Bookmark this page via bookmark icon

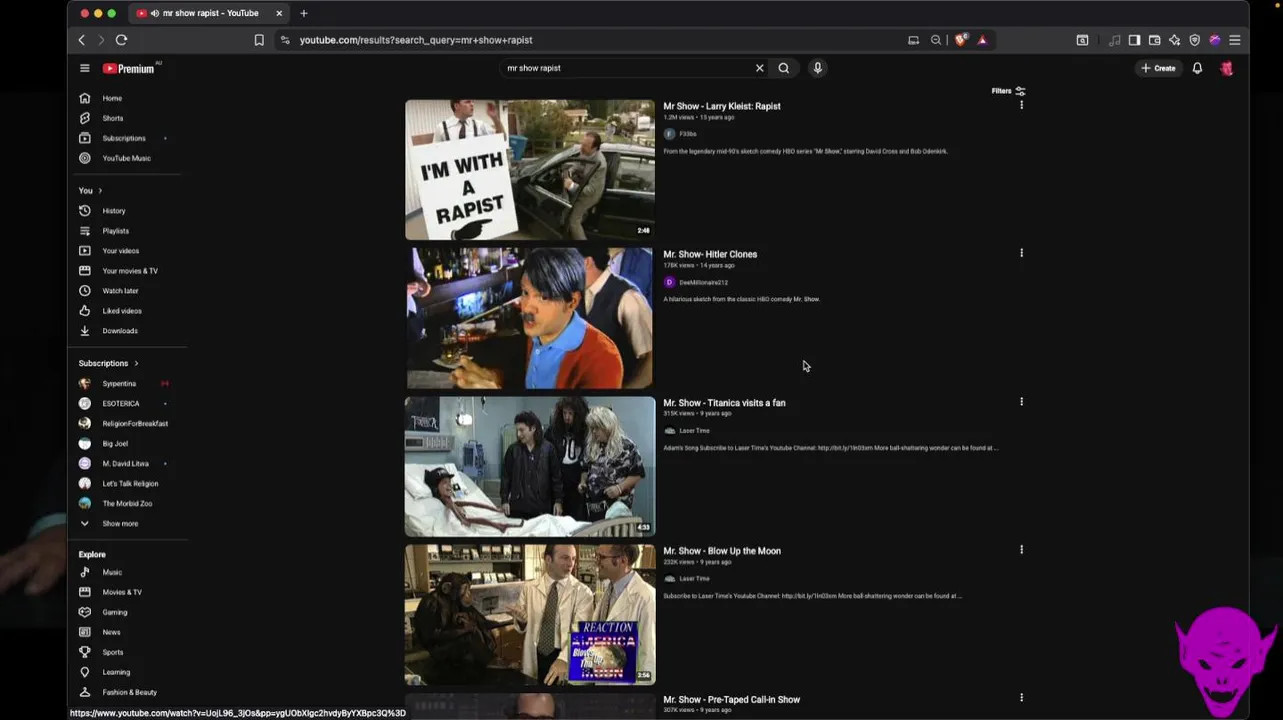coord(259,40)
